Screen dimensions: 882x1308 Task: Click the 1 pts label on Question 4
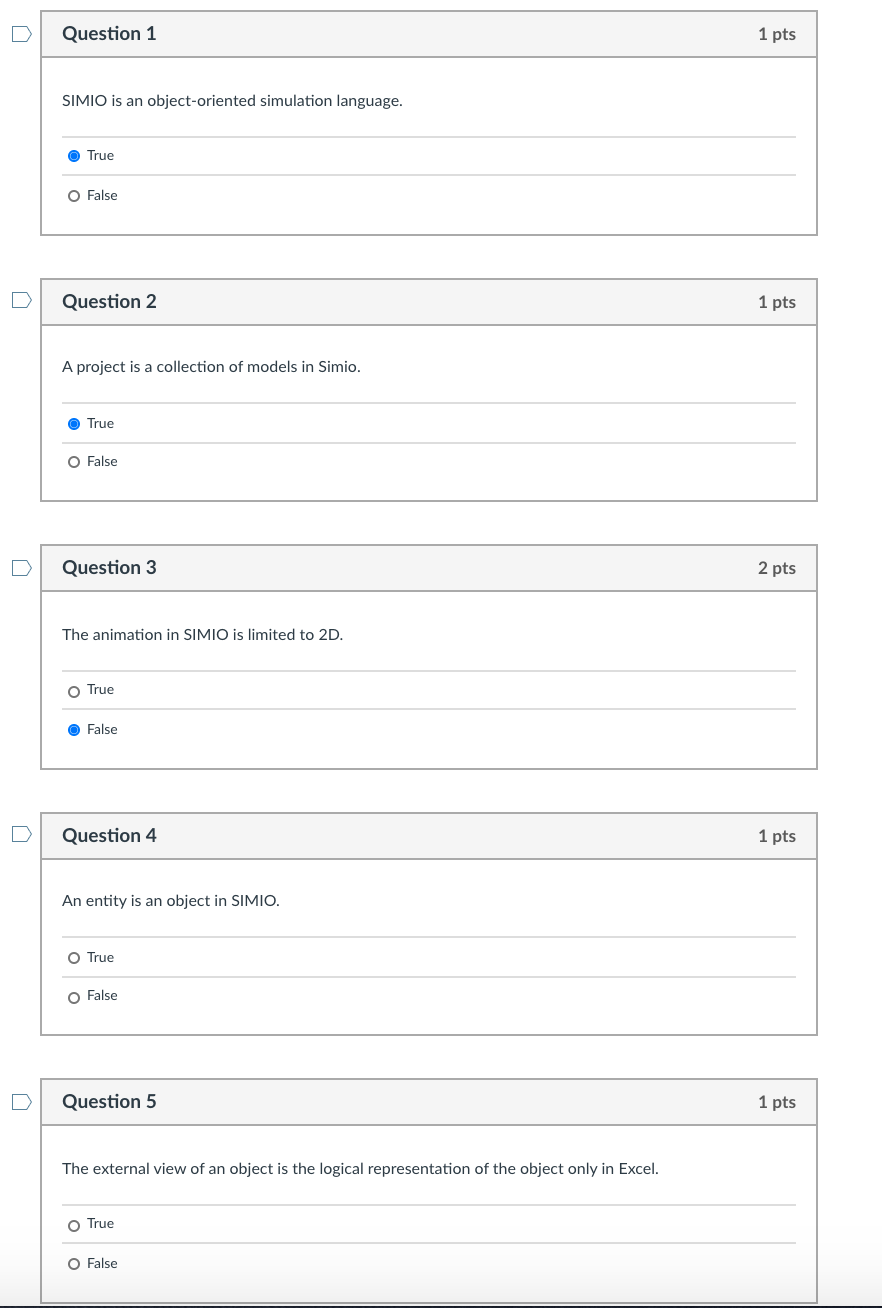[x=777, y=835]
